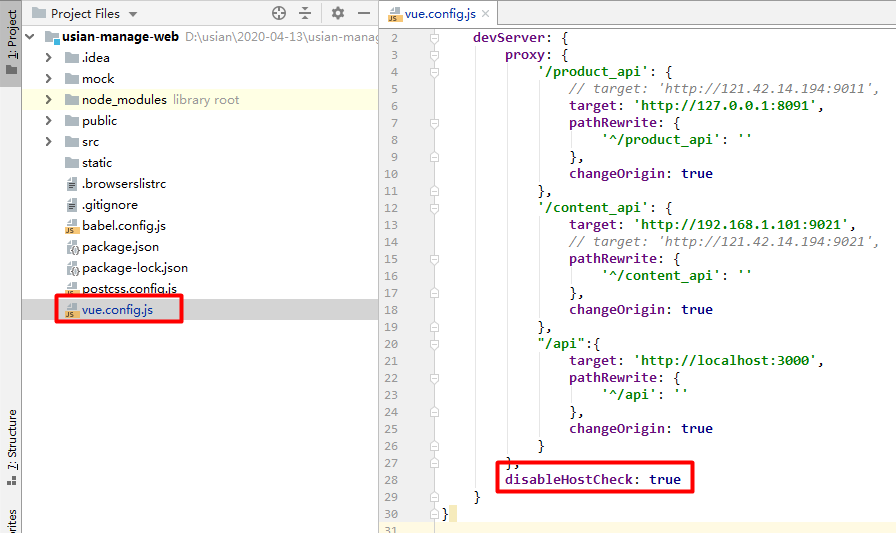Click line number 13 in gutter
Viewport: 896px width, 533px height.
click(x=391, y=225)
